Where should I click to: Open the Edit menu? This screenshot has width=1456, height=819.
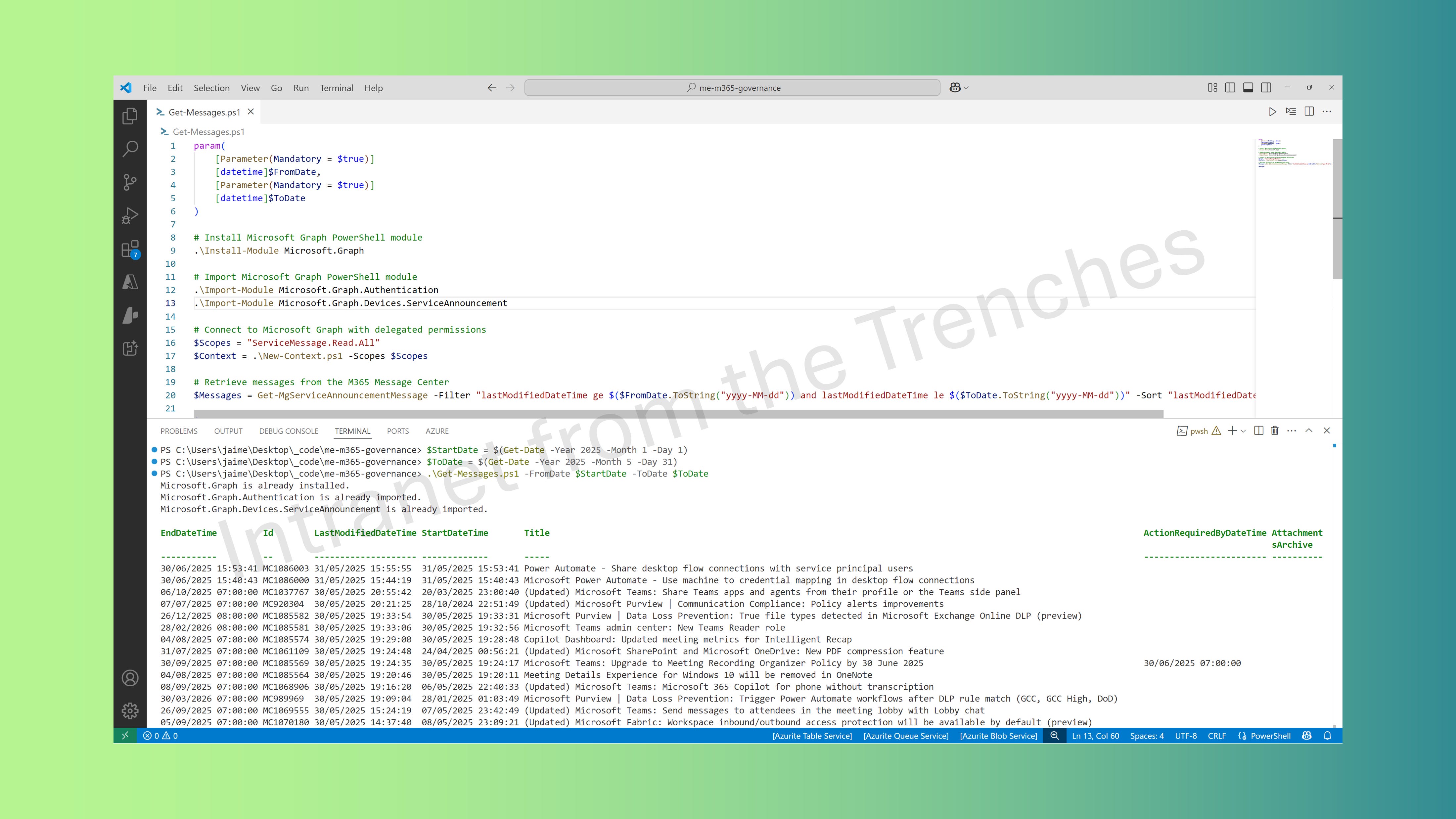pyautogui.click(x=175, y=88)
